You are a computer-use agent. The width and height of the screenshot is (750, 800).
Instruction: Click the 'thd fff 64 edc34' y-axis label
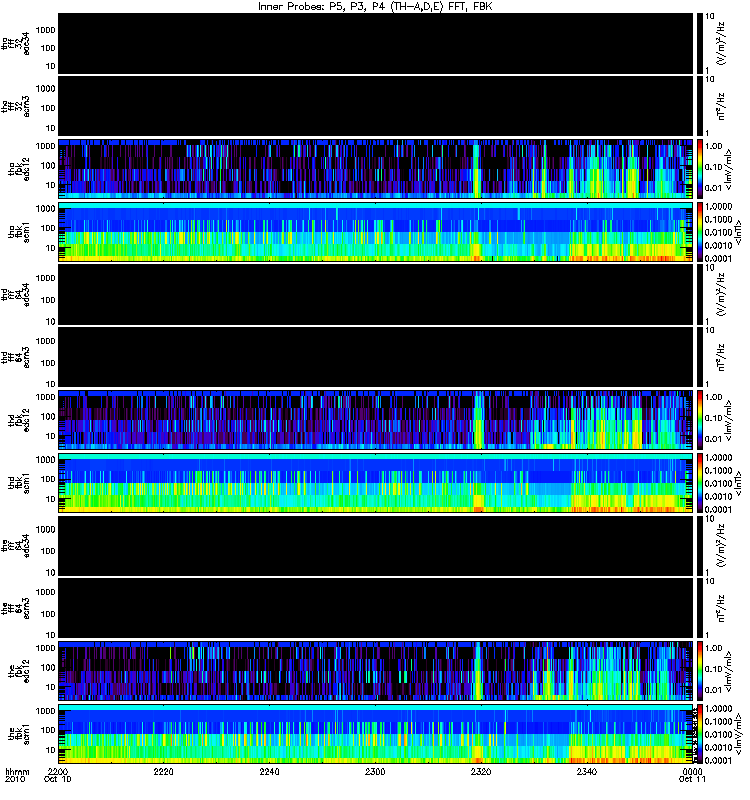(x=16, y=294)
